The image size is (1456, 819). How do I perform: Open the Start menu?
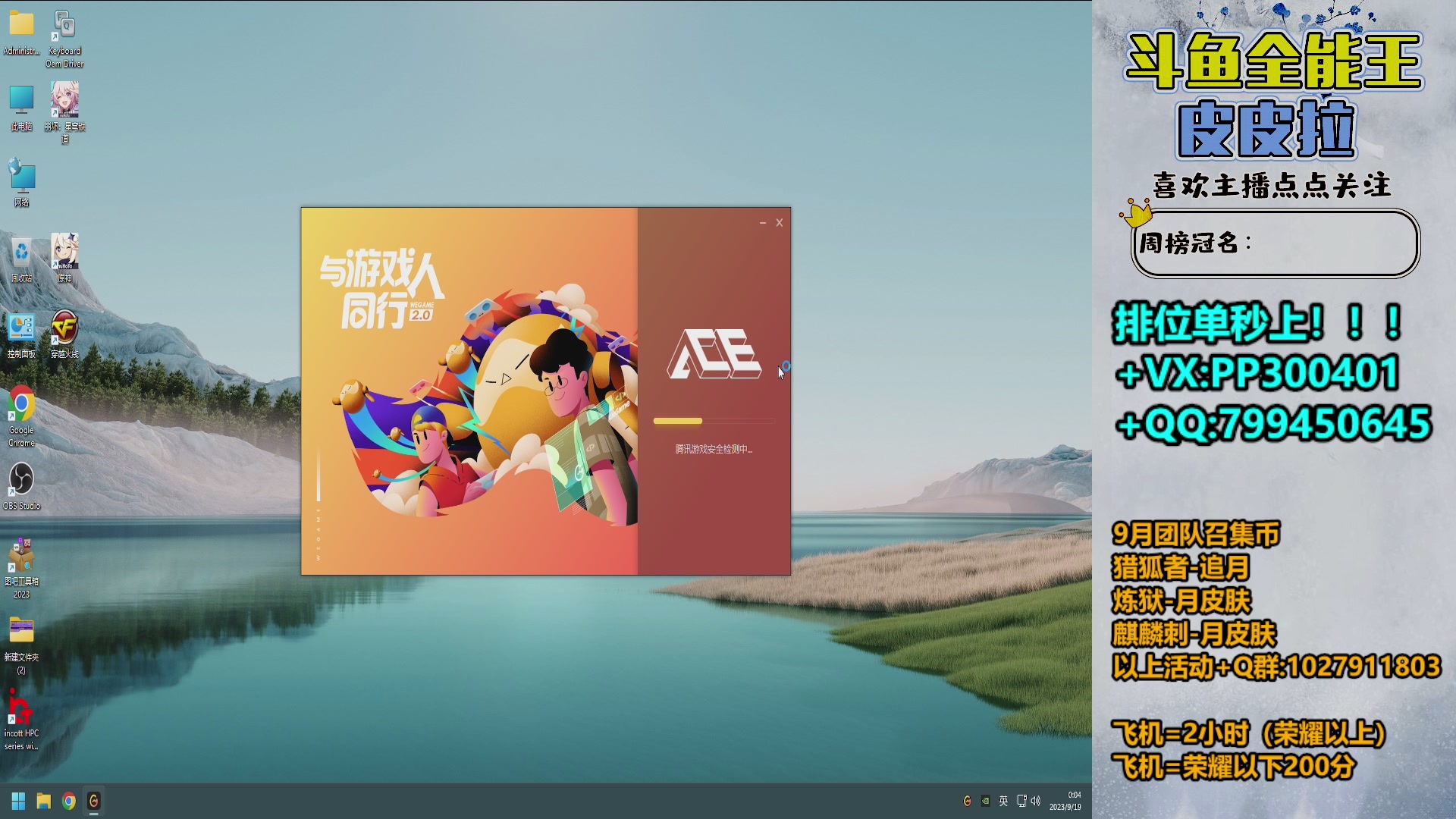[18, 800]
